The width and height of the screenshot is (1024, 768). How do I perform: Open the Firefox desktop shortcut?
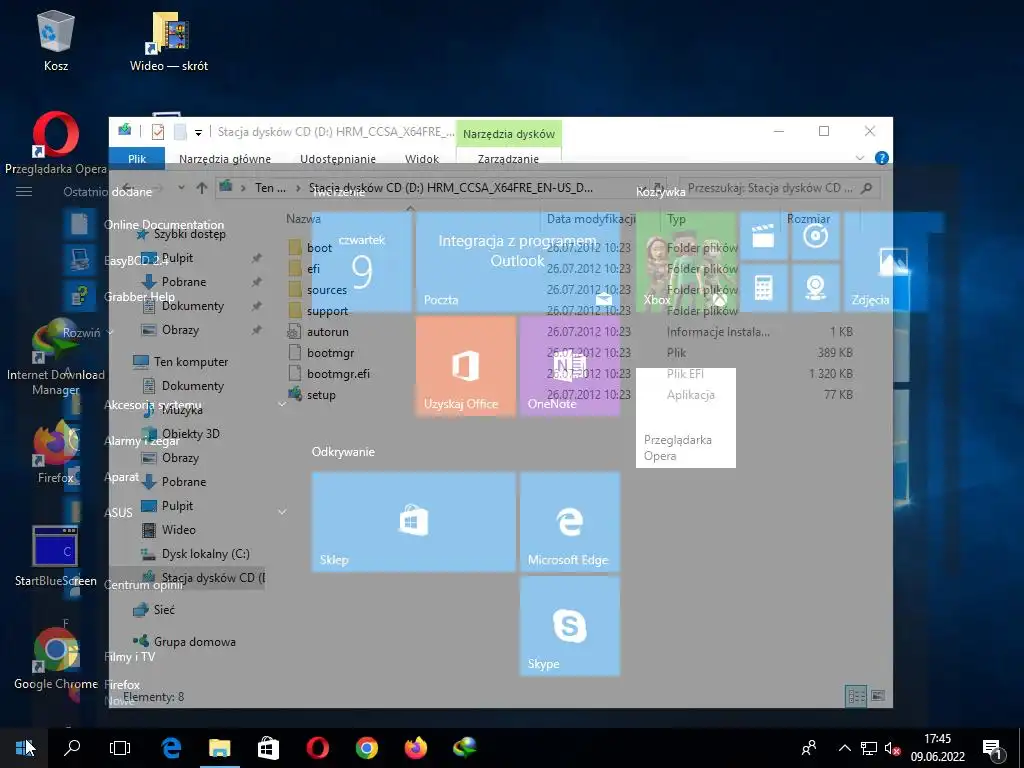click(x=56, y=452)
